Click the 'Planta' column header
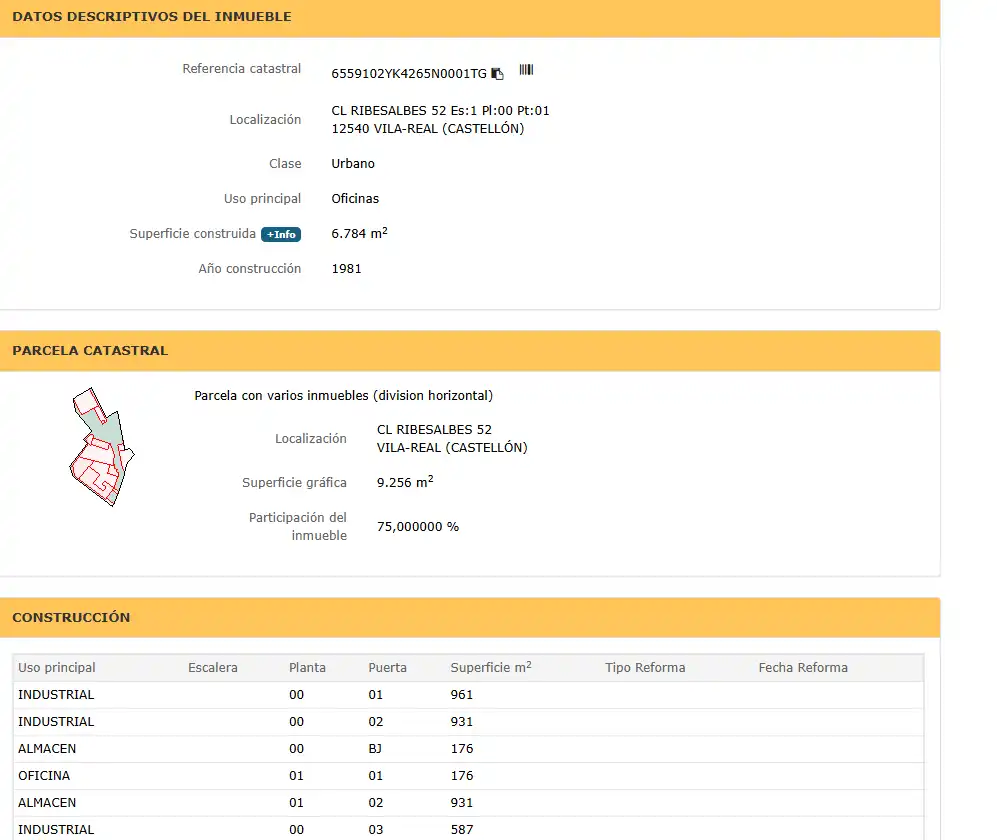997x840 pixels. [x=307, y=668]
